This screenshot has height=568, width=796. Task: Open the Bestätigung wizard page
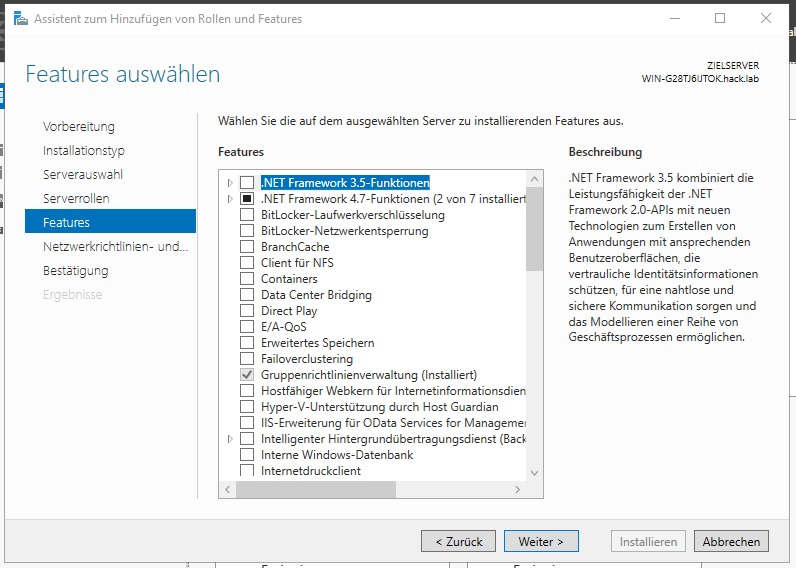point(75,271)
